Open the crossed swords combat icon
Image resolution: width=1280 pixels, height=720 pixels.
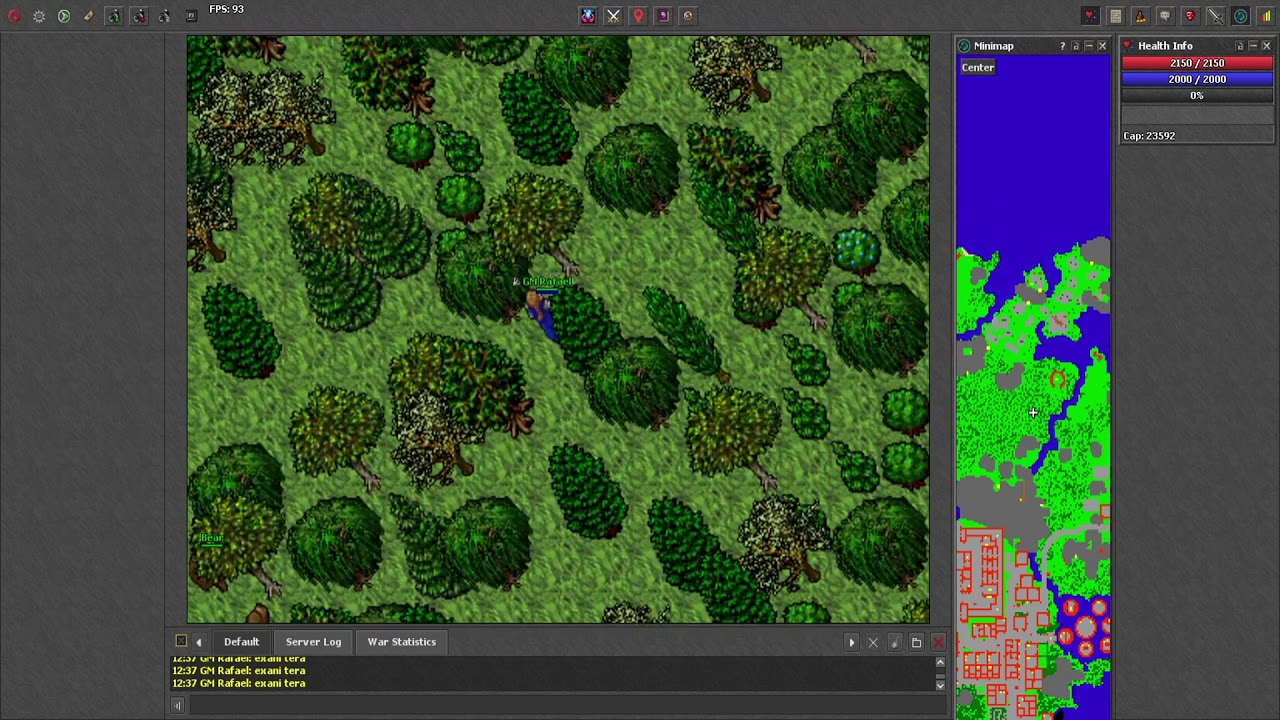point(613,16)
